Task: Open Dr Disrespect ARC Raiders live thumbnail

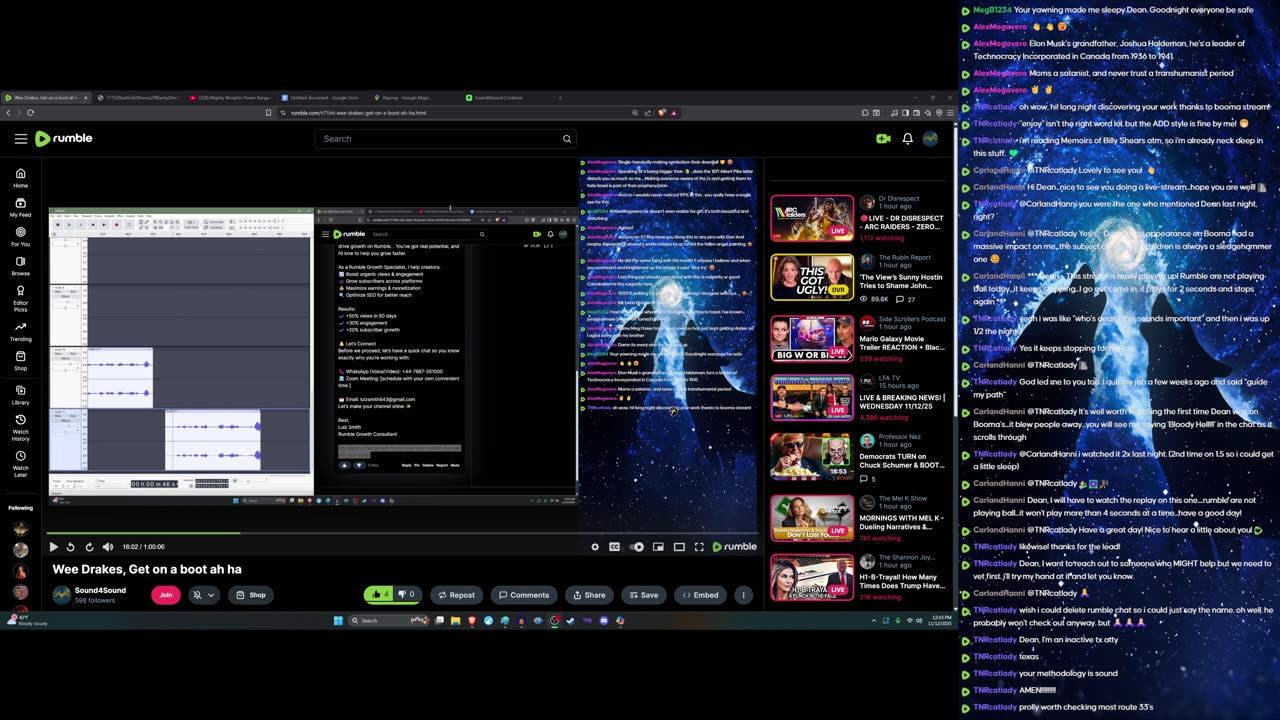Action: pyautogui.click(x=812, y=217)
